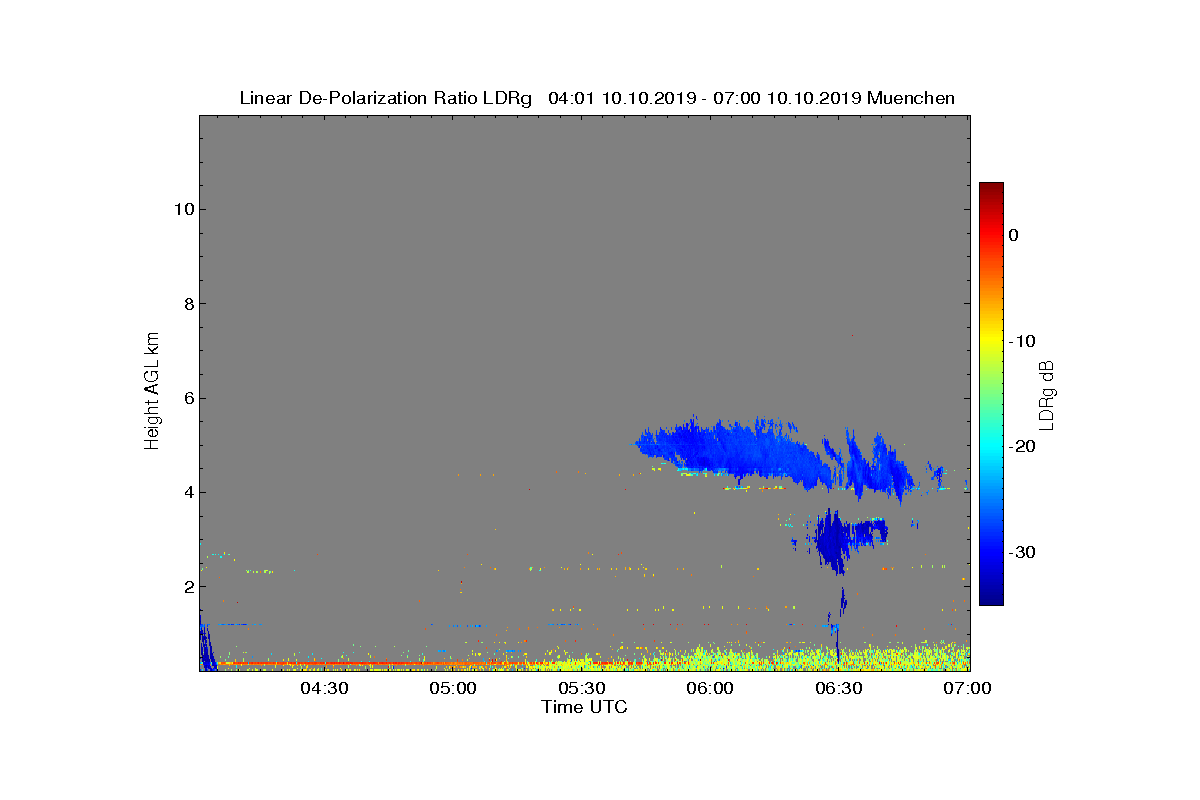Click the 06:00 time tick label
This screenshot has width=1200, height=800.
[x=711, y=689]
